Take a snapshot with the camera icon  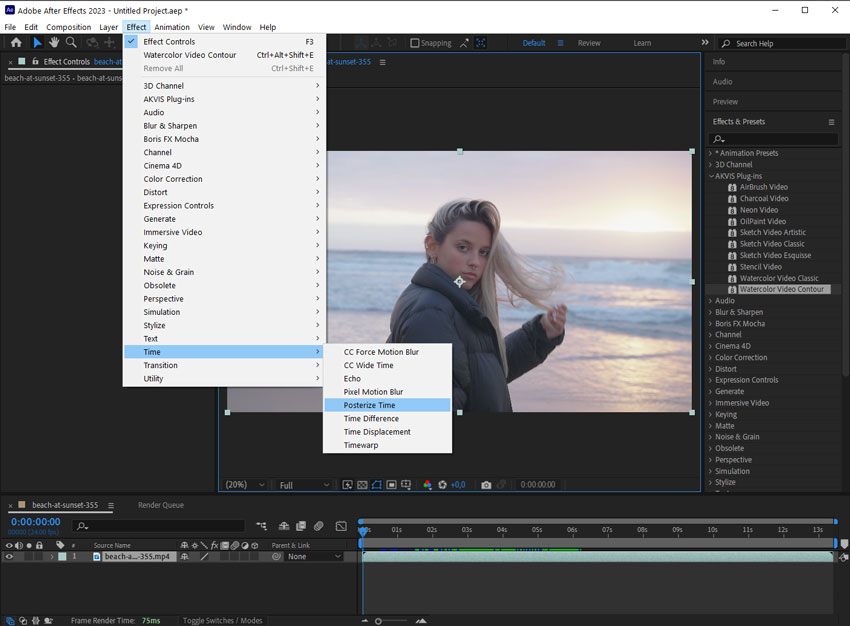click(x=486, y=485)
